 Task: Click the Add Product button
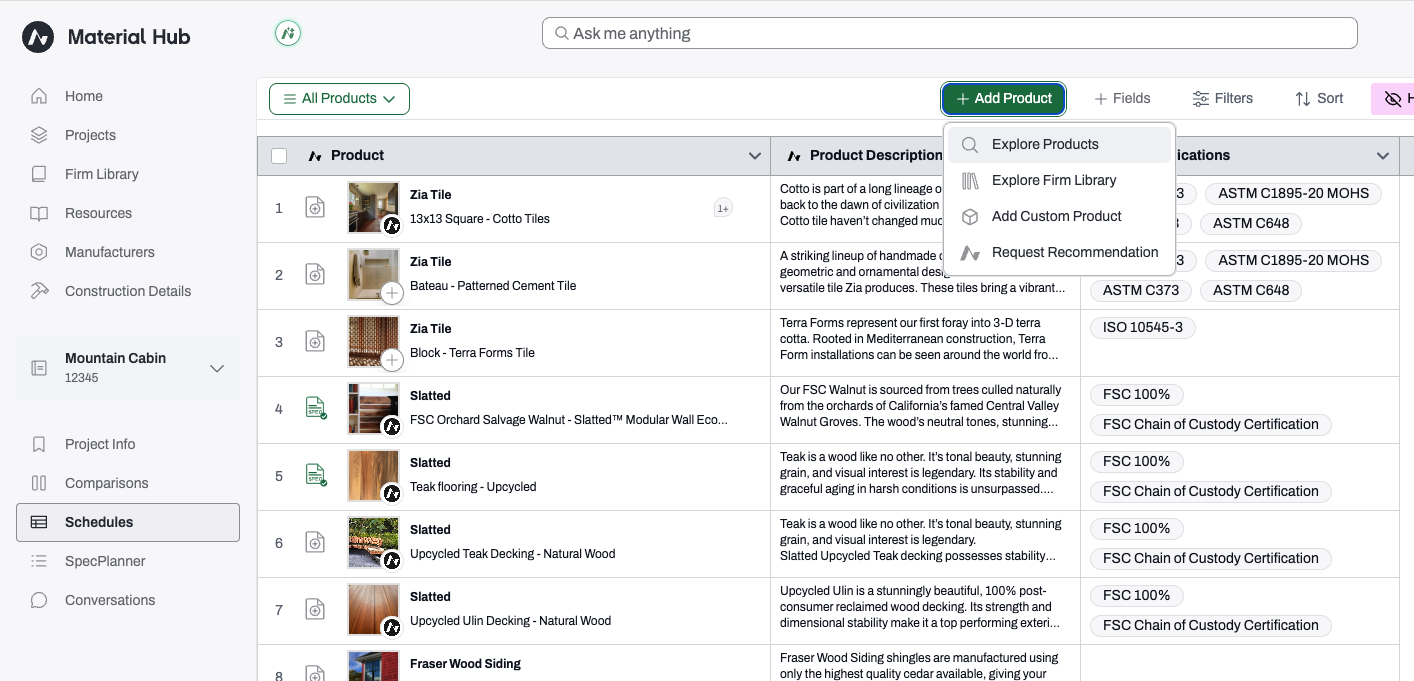pyautogui.click(x=1003, y=98)
